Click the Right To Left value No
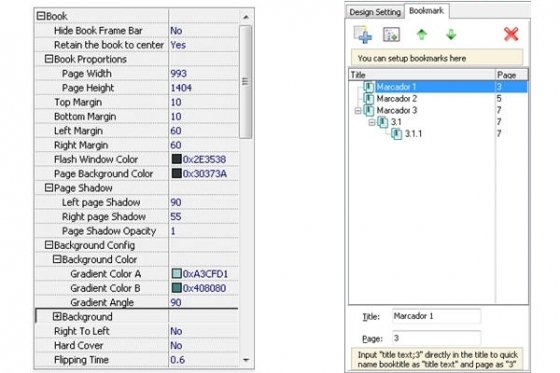This screenshot has height=373, width=560. (x=176, y=331)
